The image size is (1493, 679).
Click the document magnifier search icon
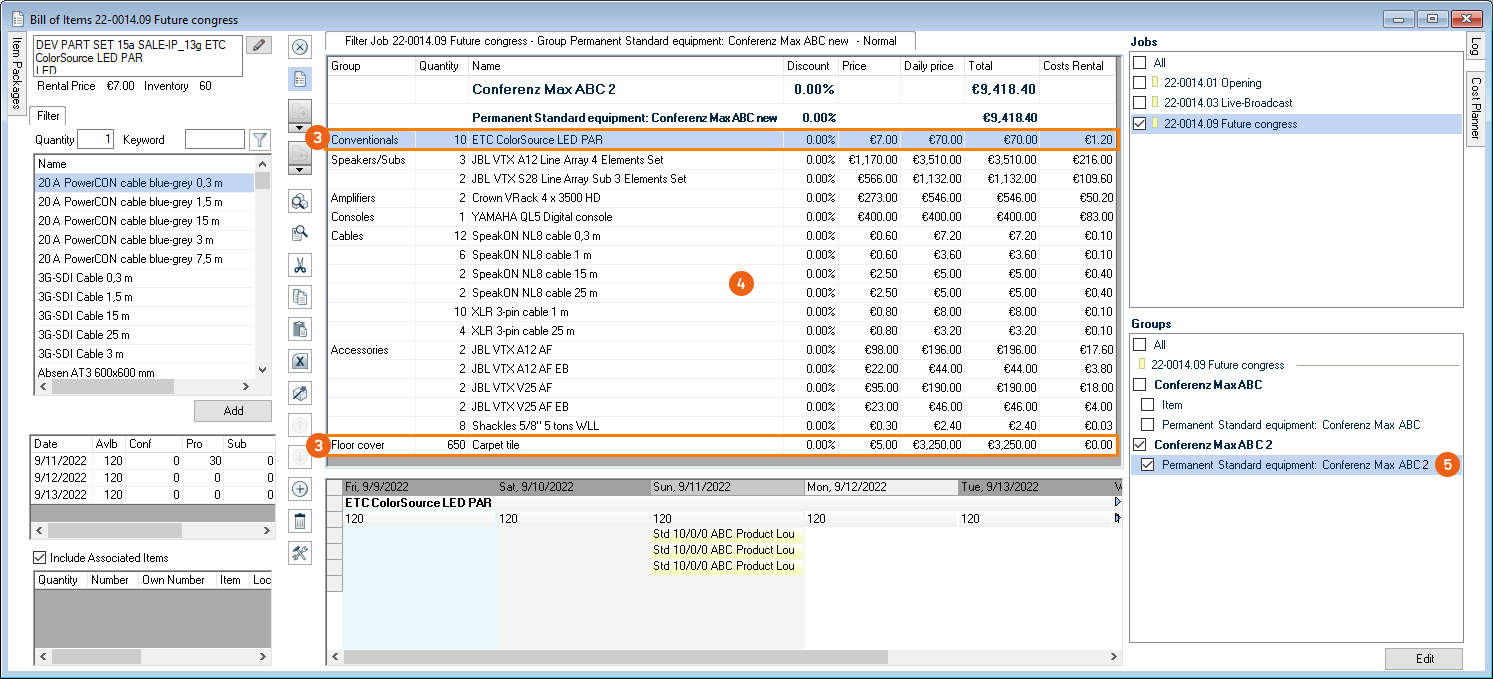coord(299,233)
